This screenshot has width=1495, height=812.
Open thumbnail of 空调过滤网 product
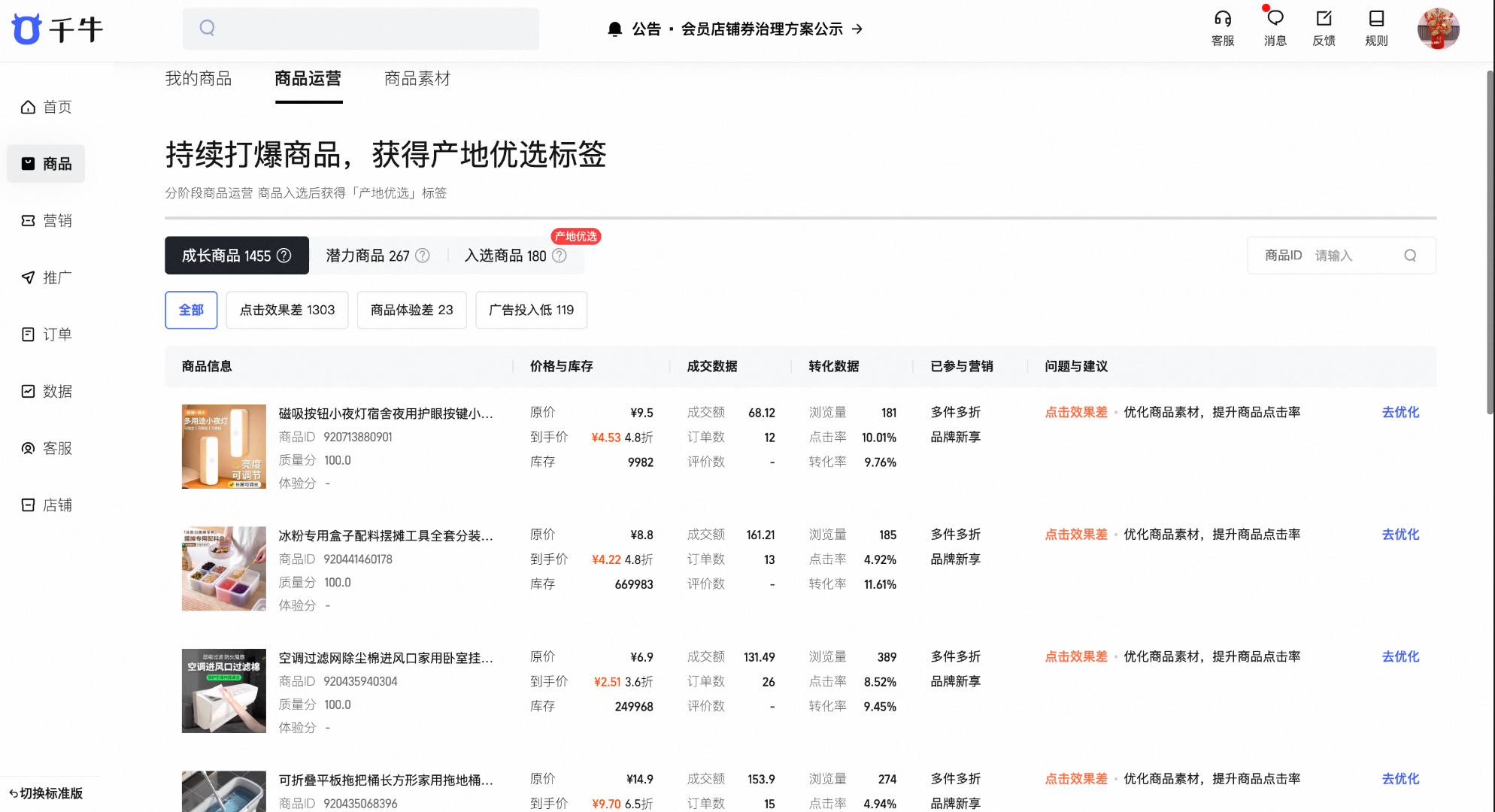[224, 691]
